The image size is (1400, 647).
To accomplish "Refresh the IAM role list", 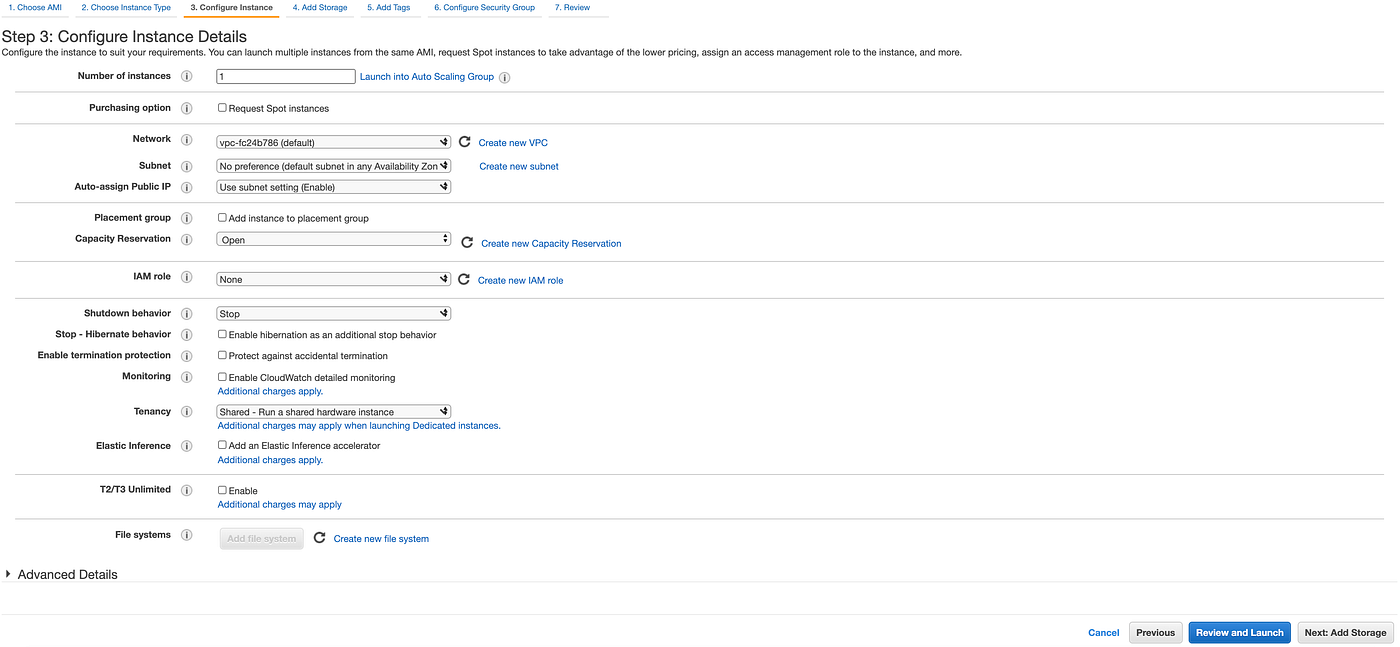I will coord(463,279).
